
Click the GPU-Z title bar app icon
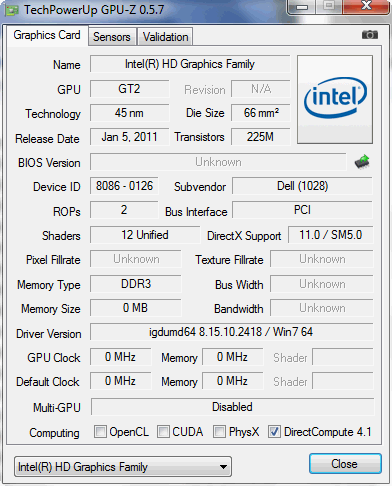tap(12, 10)
